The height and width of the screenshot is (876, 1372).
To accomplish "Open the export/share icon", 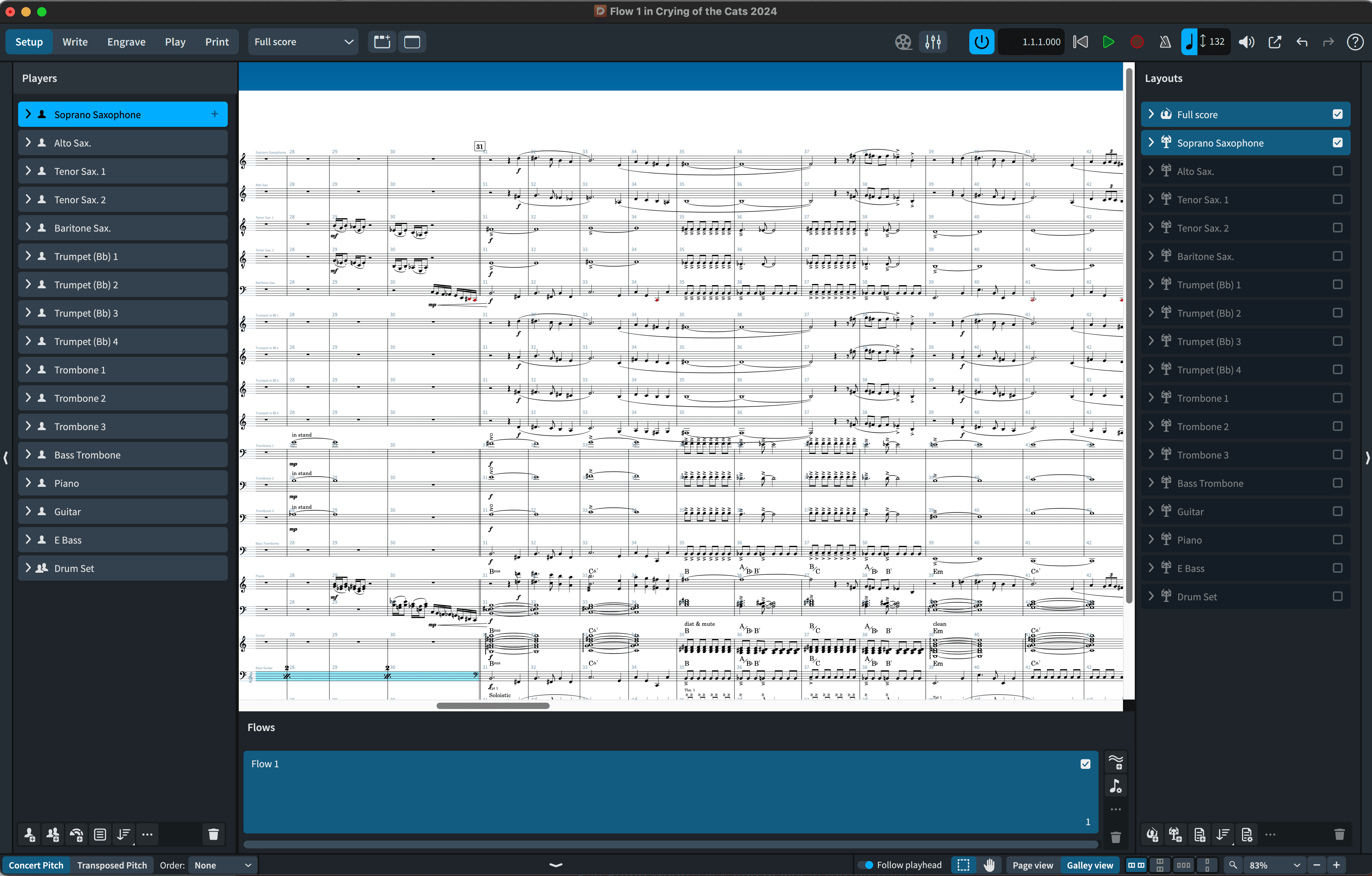I will coord(1275,42).
